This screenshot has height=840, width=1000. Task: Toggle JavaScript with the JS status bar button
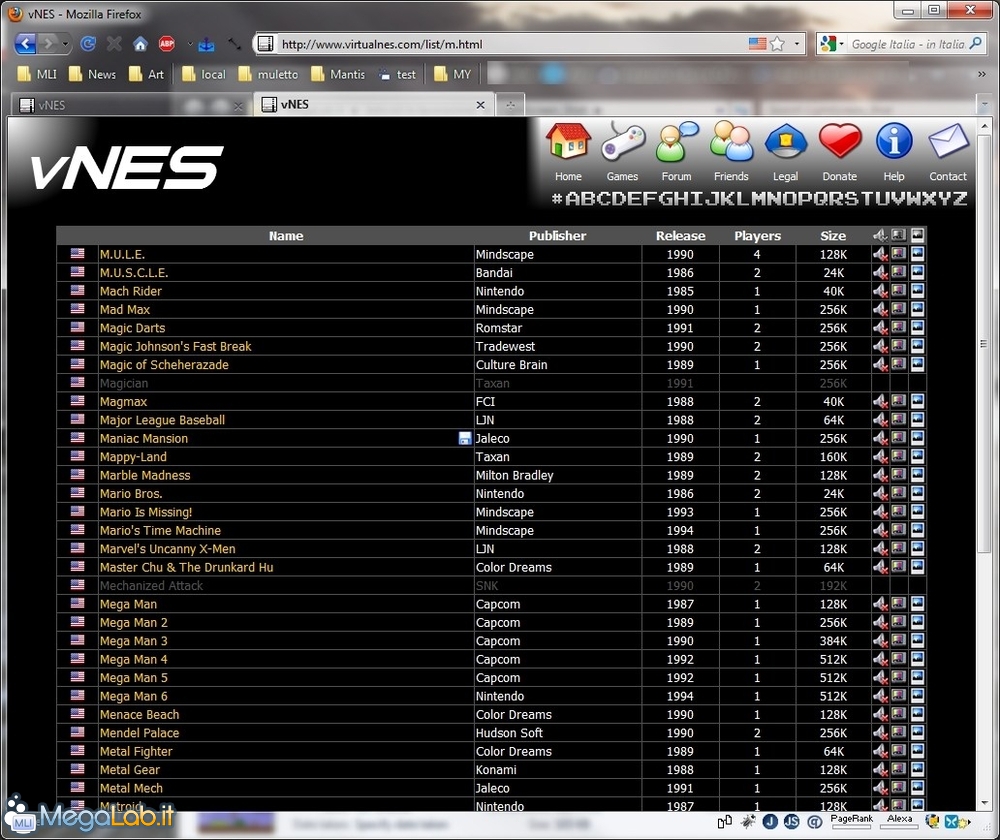(791, 822)
